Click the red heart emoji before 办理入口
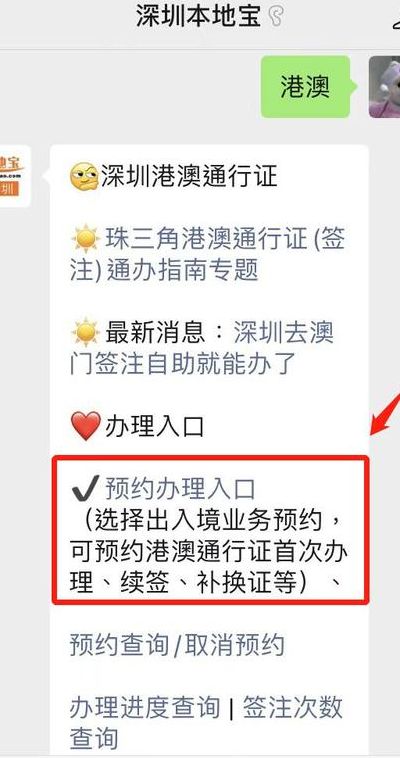The height and width of the screenshot is (758, 400). coord(85,426)
